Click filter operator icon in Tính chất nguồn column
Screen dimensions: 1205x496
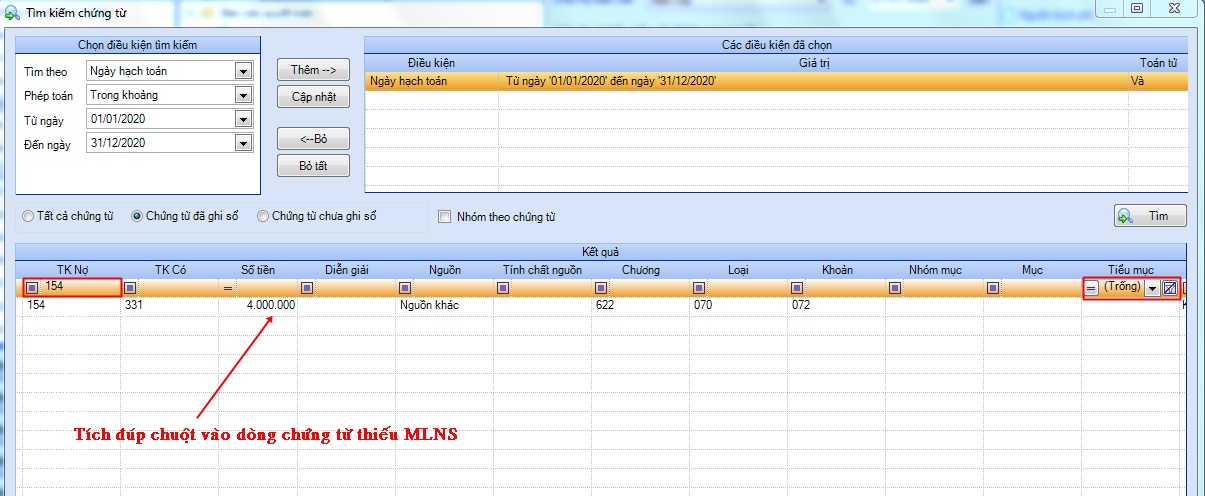click(x=503, y=288)
